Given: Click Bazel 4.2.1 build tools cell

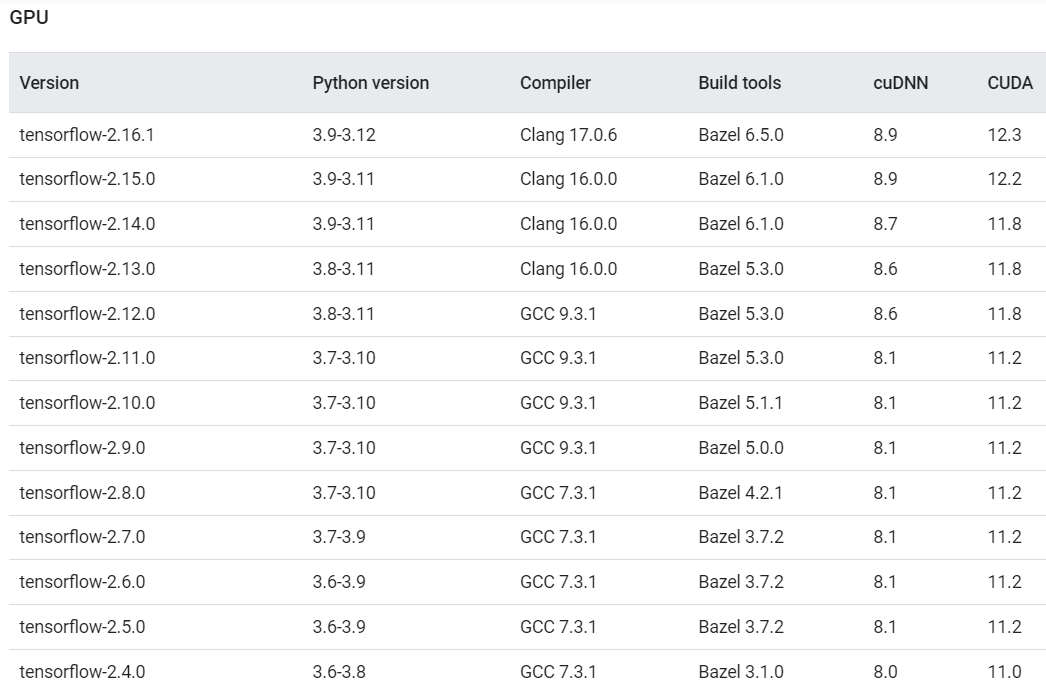Looking at the screenshot, I should click(x=741, y=493).
